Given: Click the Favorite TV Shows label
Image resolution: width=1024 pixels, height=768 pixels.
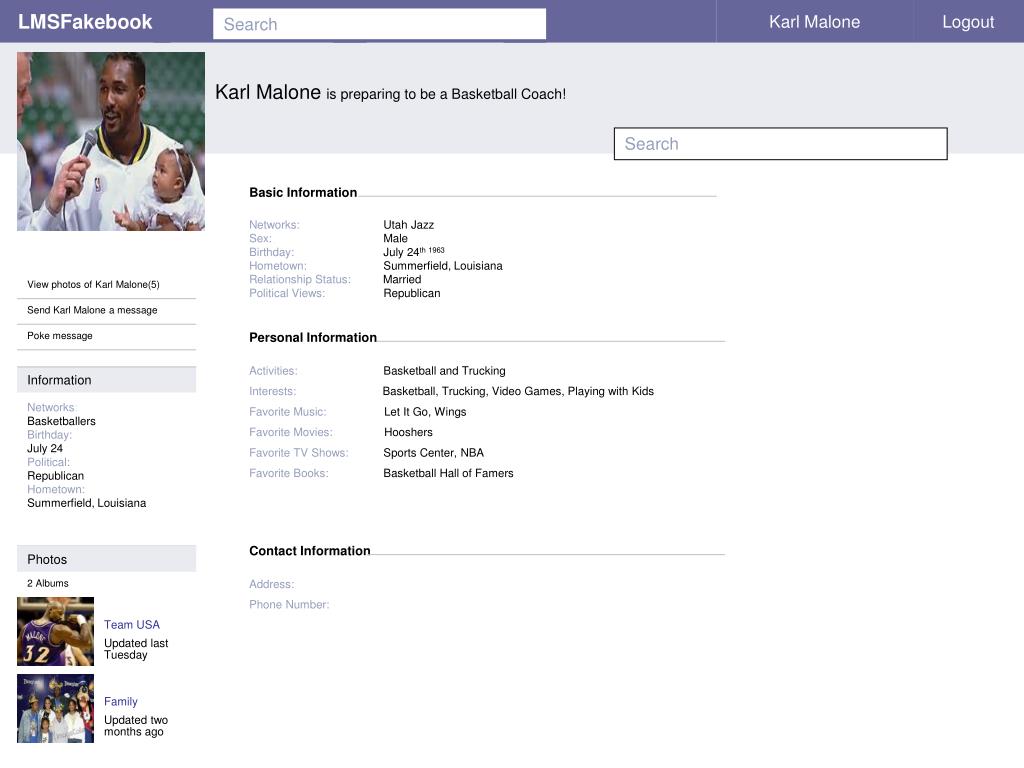Looking at the screenshot, I should (x=299, y=453).
